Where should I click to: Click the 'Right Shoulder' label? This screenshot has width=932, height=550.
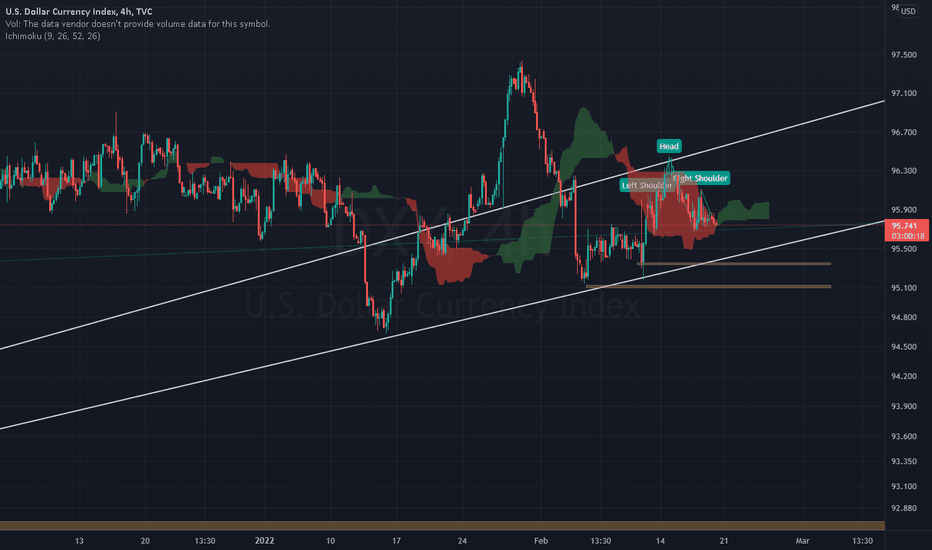tap(700, 178)
